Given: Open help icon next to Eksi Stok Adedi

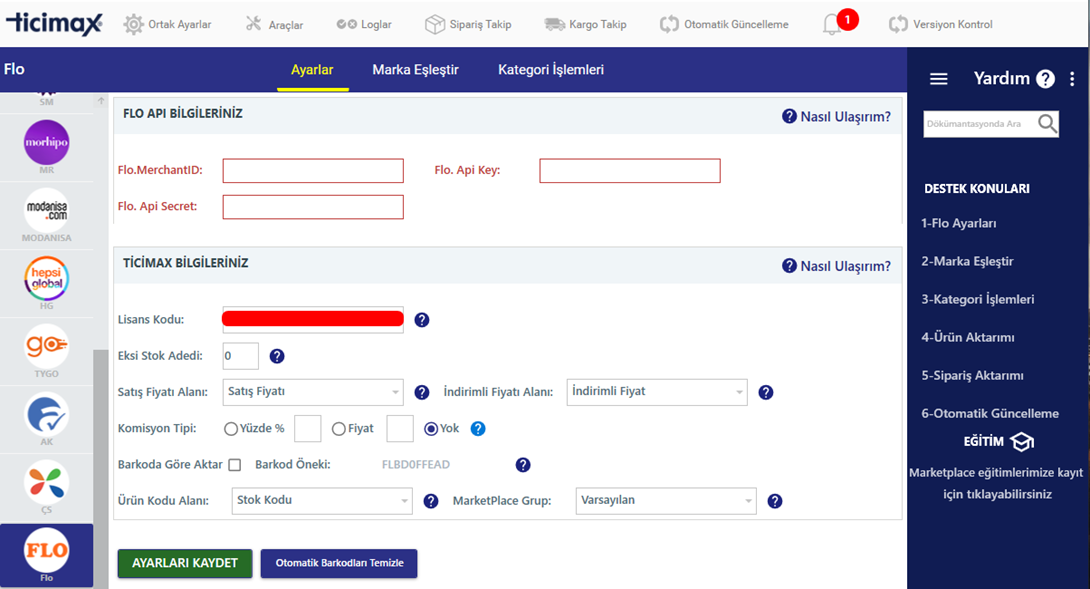Looking at the screenshot, I should 277,356.
